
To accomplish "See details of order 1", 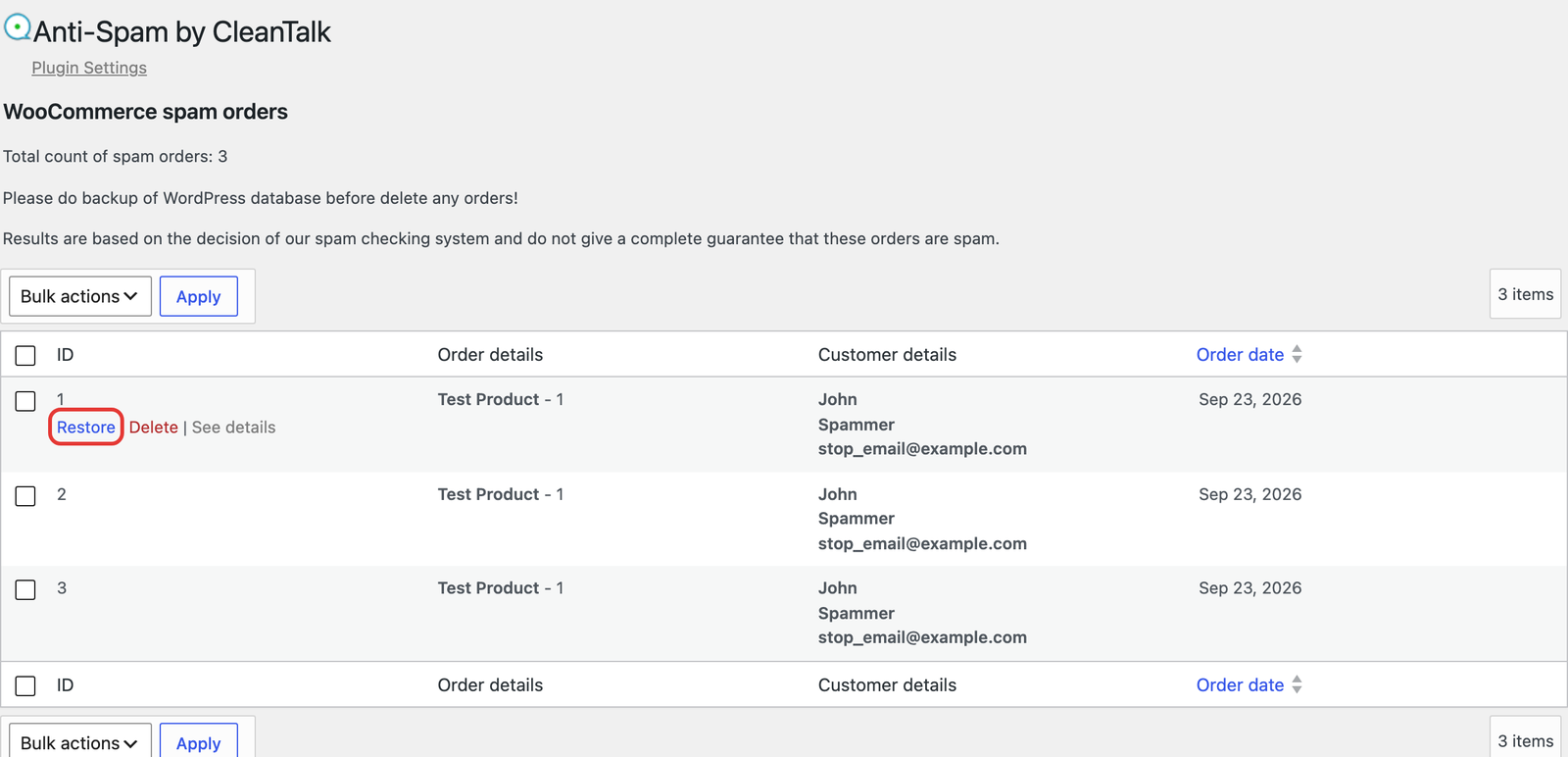I will coord(233,428).
